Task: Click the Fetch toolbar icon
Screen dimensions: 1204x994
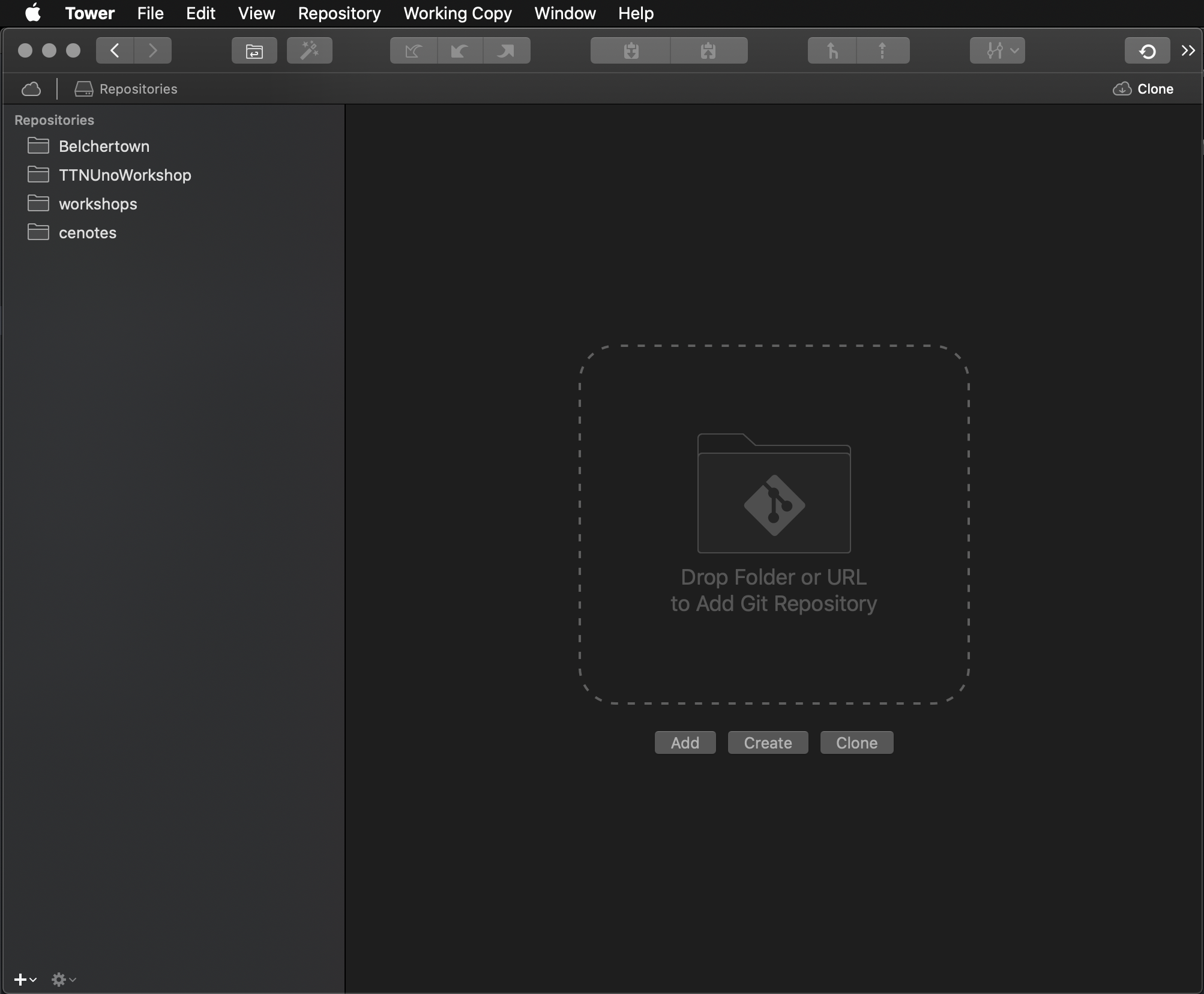Action: [x=414, y=50]
